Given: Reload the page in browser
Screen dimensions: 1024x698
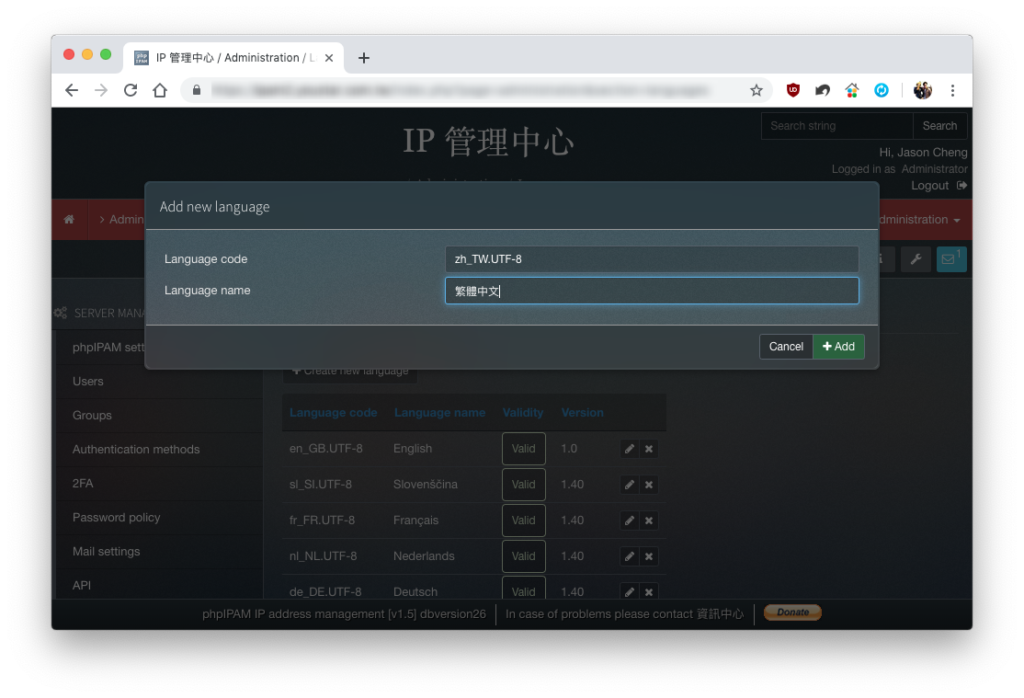Looking at the screenshot, I should (131, 90).
